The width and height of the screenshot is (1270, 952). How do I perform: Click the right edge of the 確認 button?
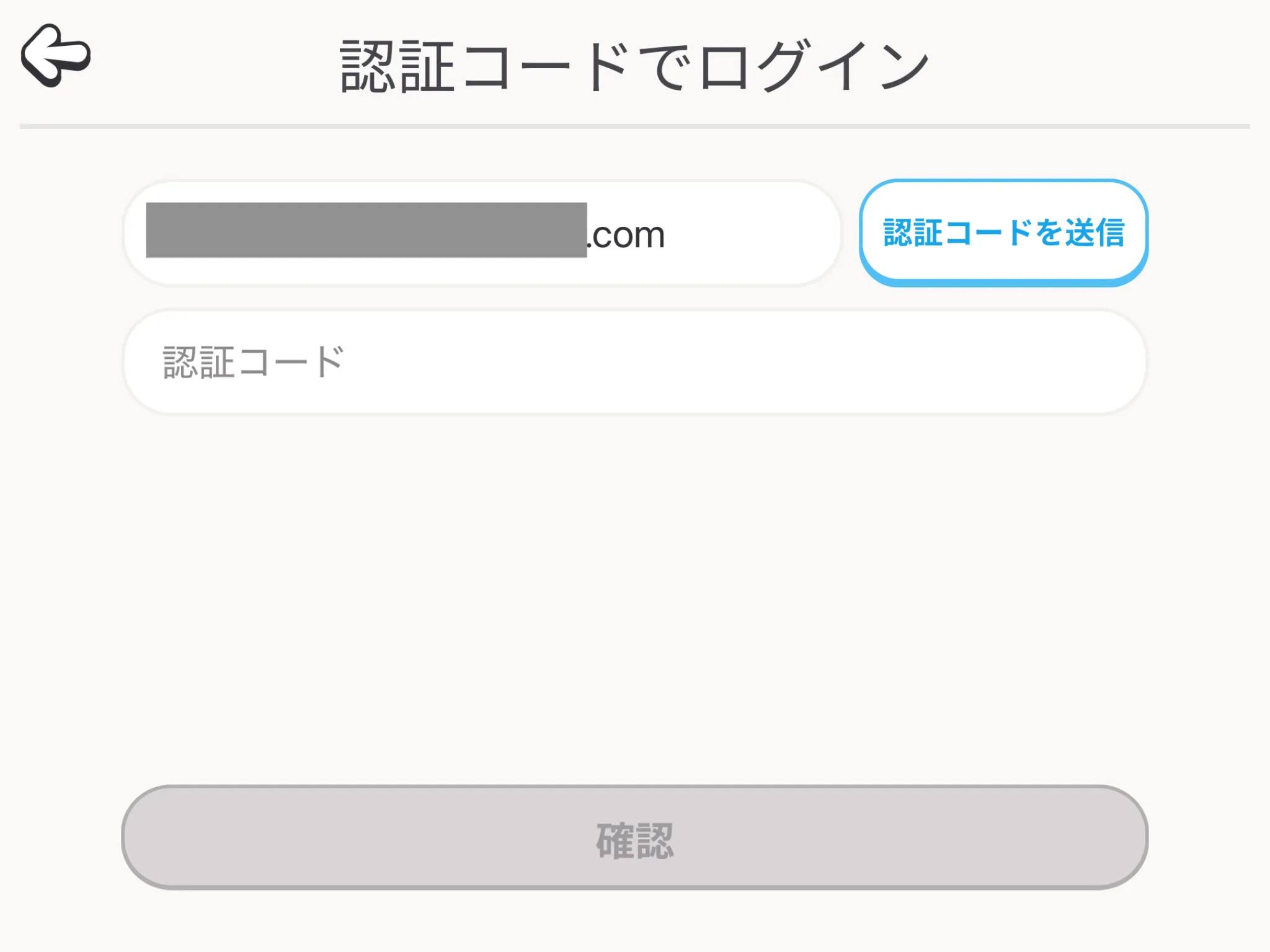(1121, 837)
